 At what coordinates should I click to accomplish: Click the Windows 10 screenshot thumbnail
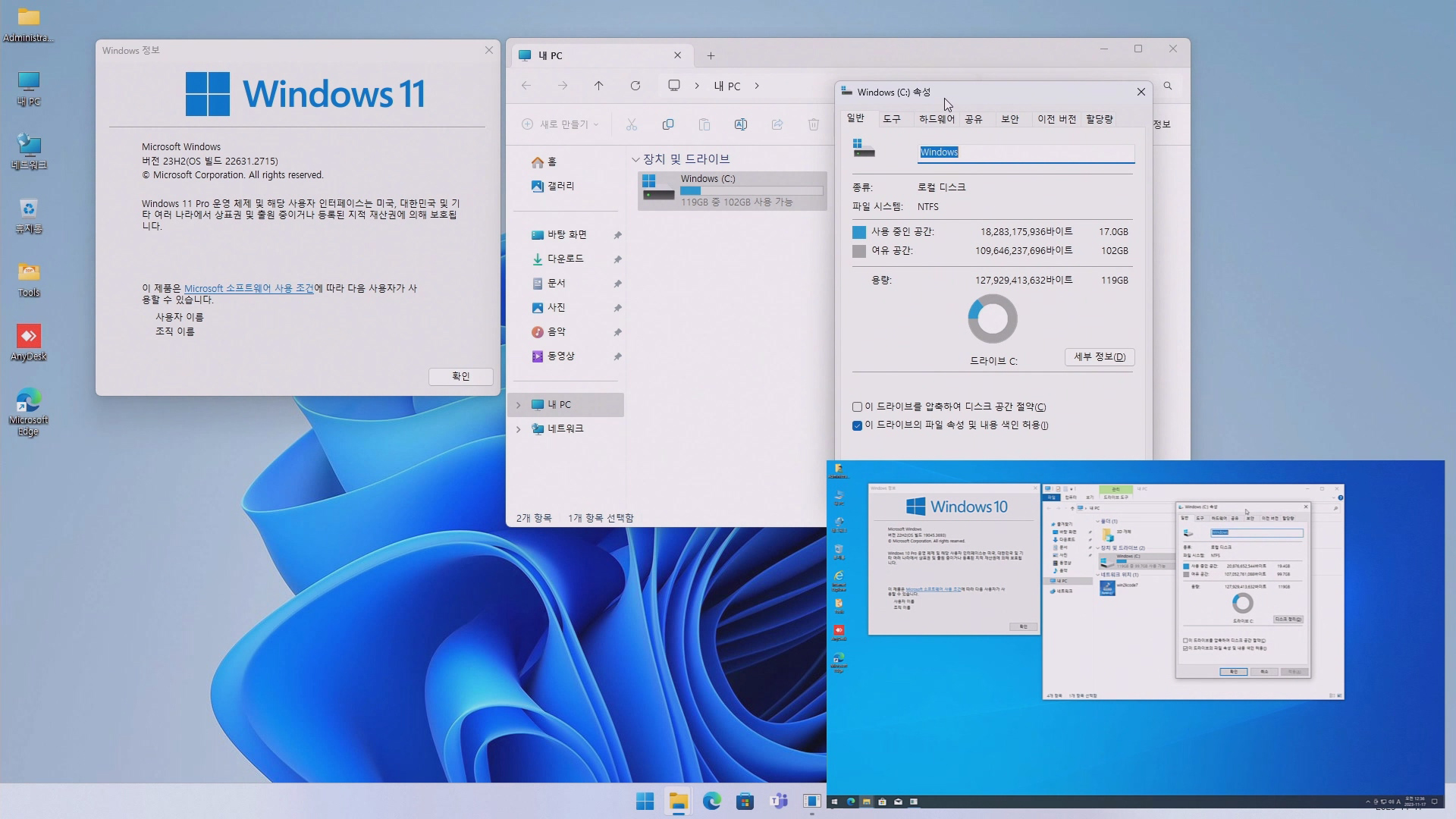(x=1135, y=634)
